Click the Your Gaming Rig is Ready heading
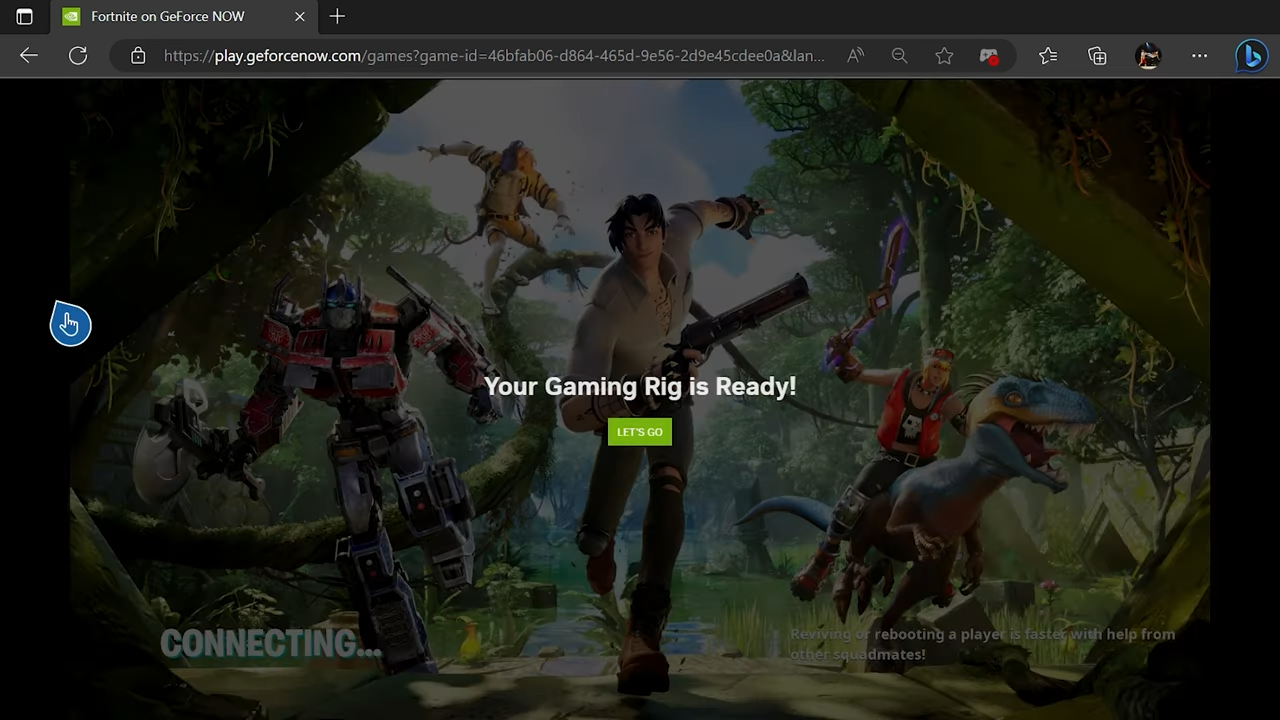The height and width of the screenshot is (720, 1280). tap(640, 386)
